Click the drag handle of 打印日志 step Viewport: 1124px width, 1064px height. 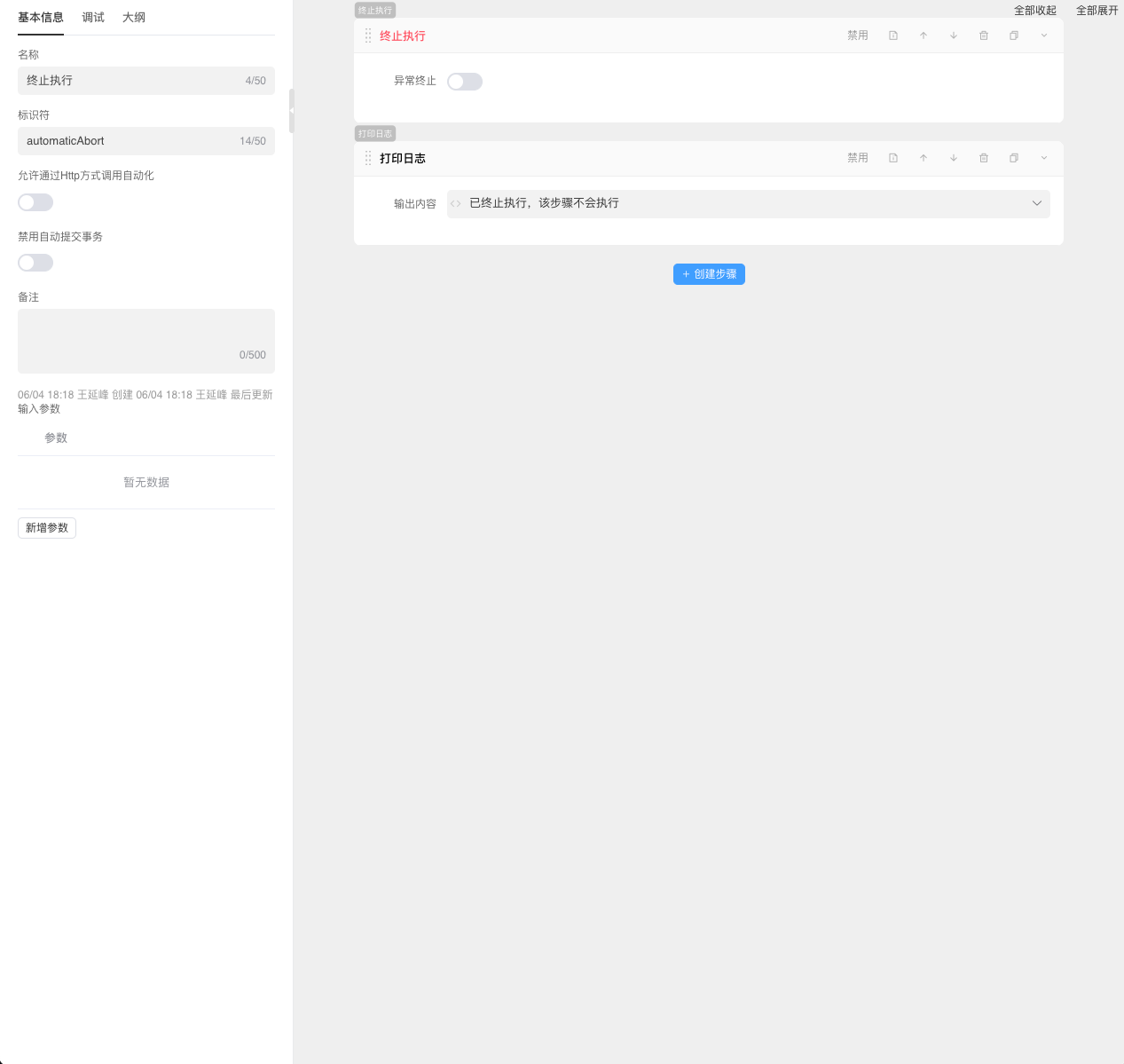(368, 158)
